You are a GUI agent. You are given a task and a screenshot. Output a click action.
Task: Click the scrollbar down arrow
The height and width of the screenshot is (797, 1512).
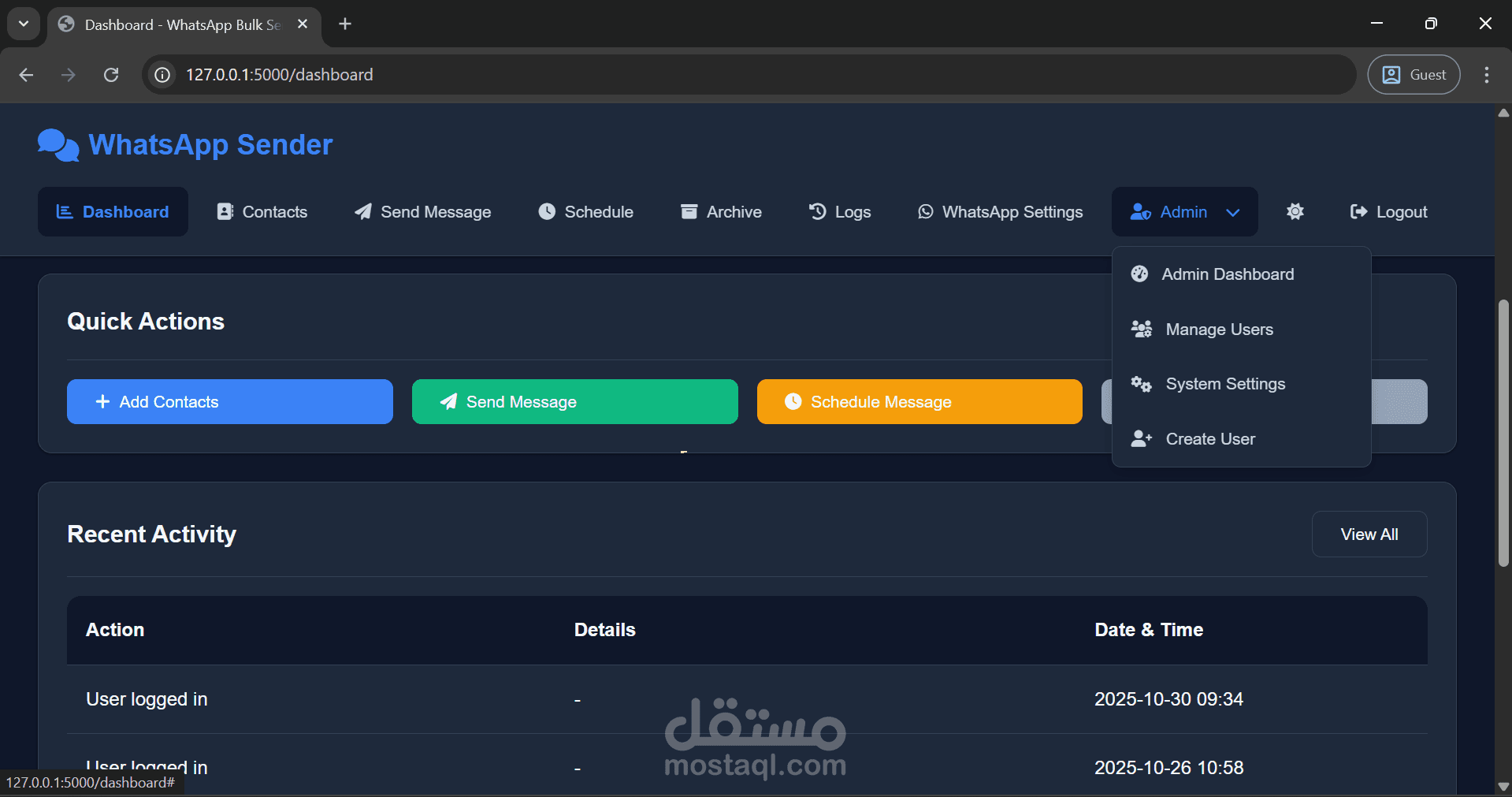coord(1503,787)
